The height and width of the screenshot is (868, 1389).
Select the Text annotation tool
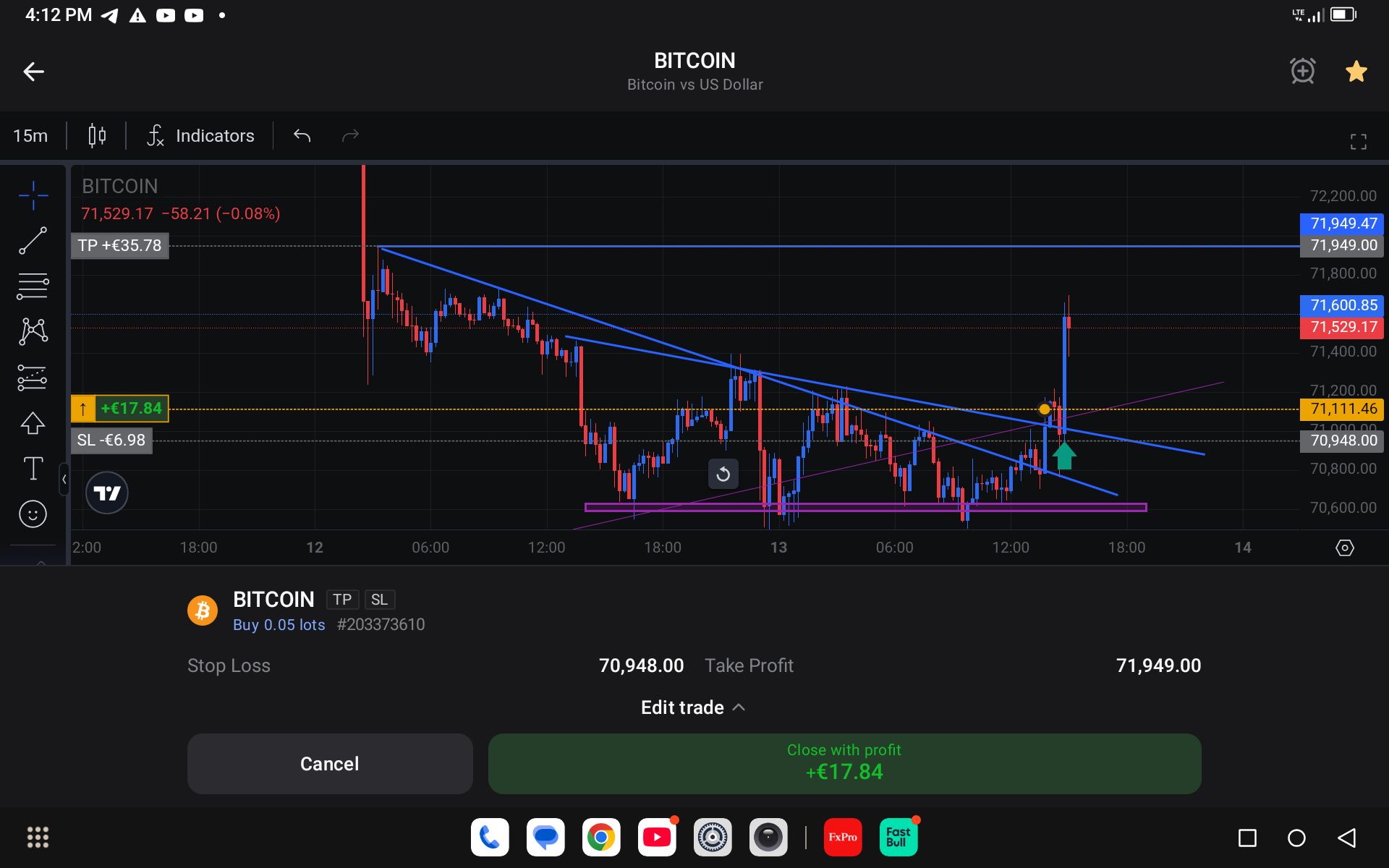point(33,469)
